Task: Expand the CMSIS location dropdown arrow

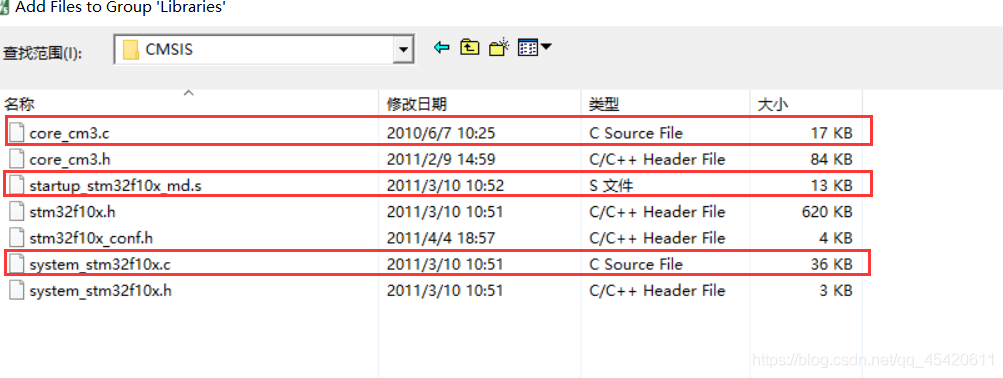Action: click(x=402, y=49)
